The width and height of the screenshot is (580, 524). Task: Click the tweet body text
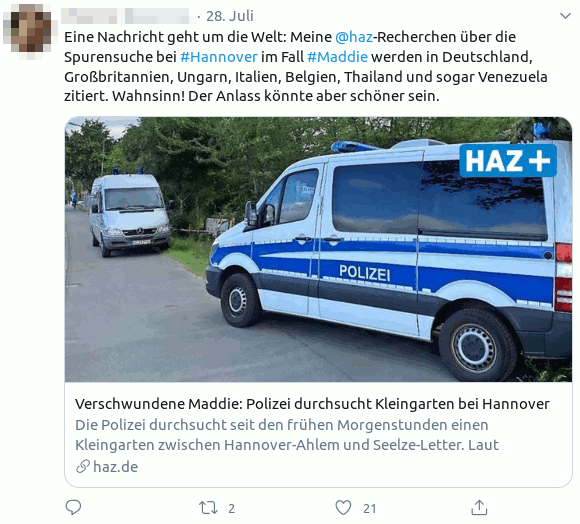point(306,67)
